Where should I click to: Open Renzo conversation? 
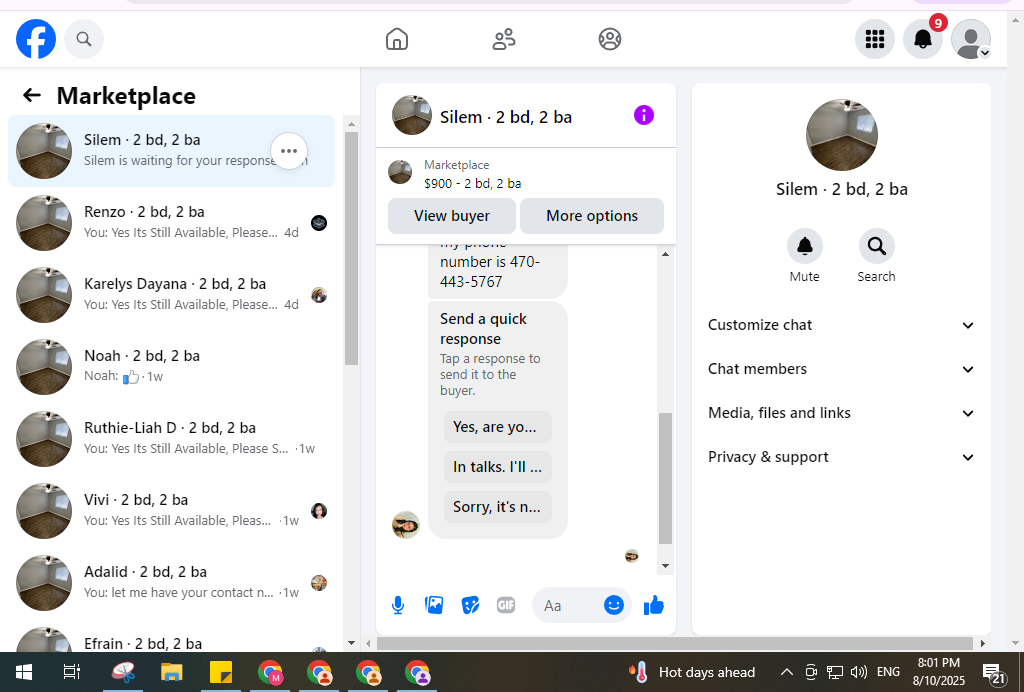pos(171,223)
